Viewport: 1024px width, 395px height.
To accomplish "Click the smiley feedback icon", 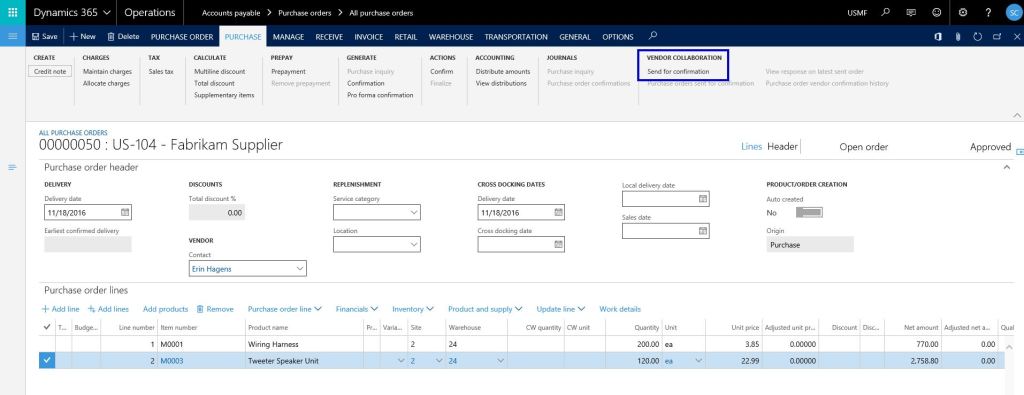I will [936, 12].
